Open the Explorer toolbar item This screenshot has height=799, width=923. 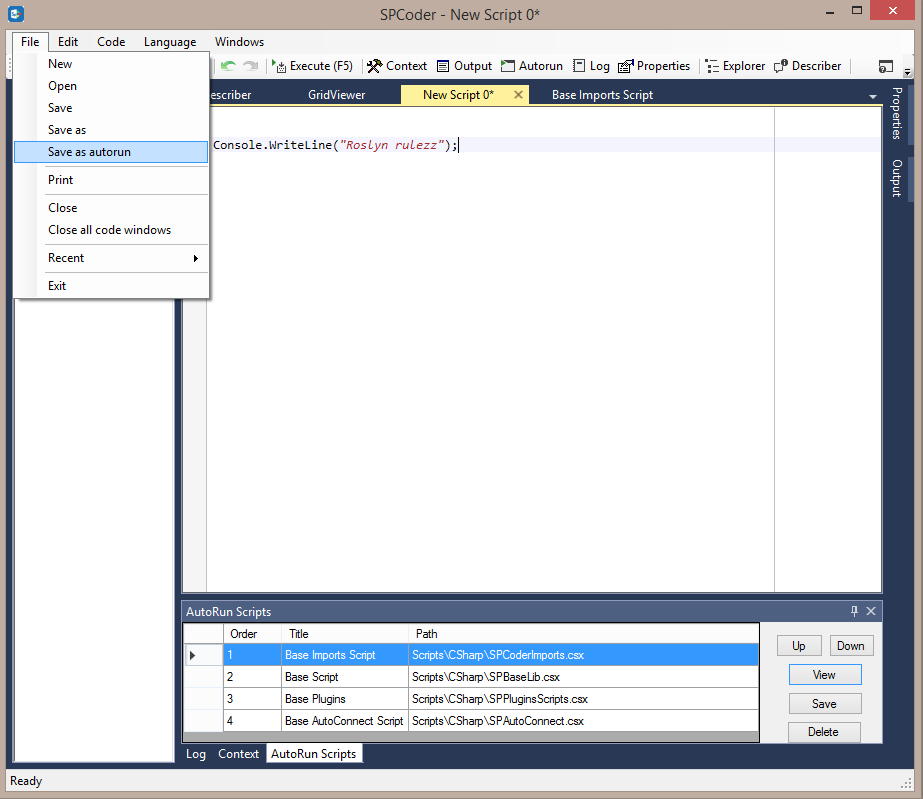(735, 66)
